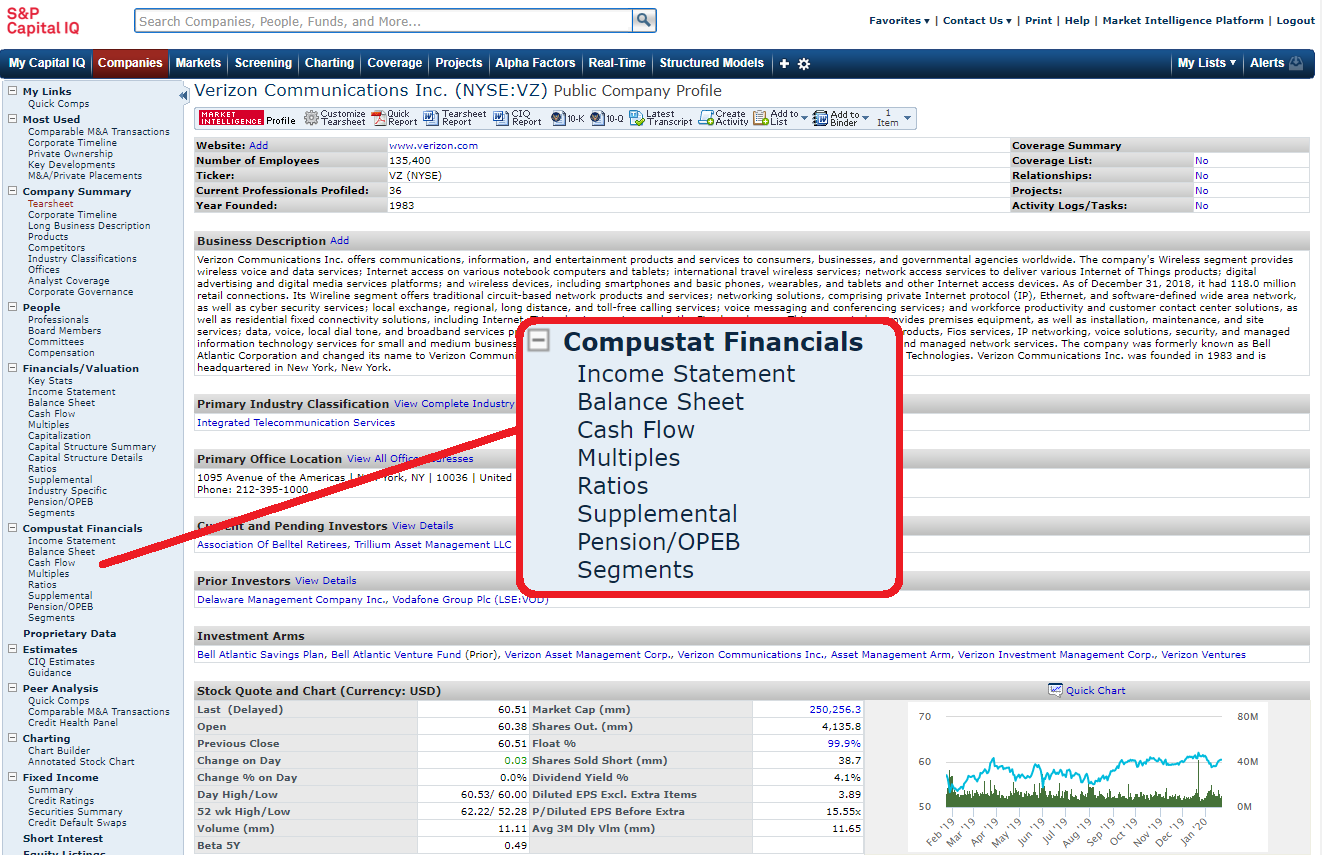The height and width of the screenshot is (855, 1322).
Task: Open the Alpha Factors tab
Action: [x=535, y=63]
